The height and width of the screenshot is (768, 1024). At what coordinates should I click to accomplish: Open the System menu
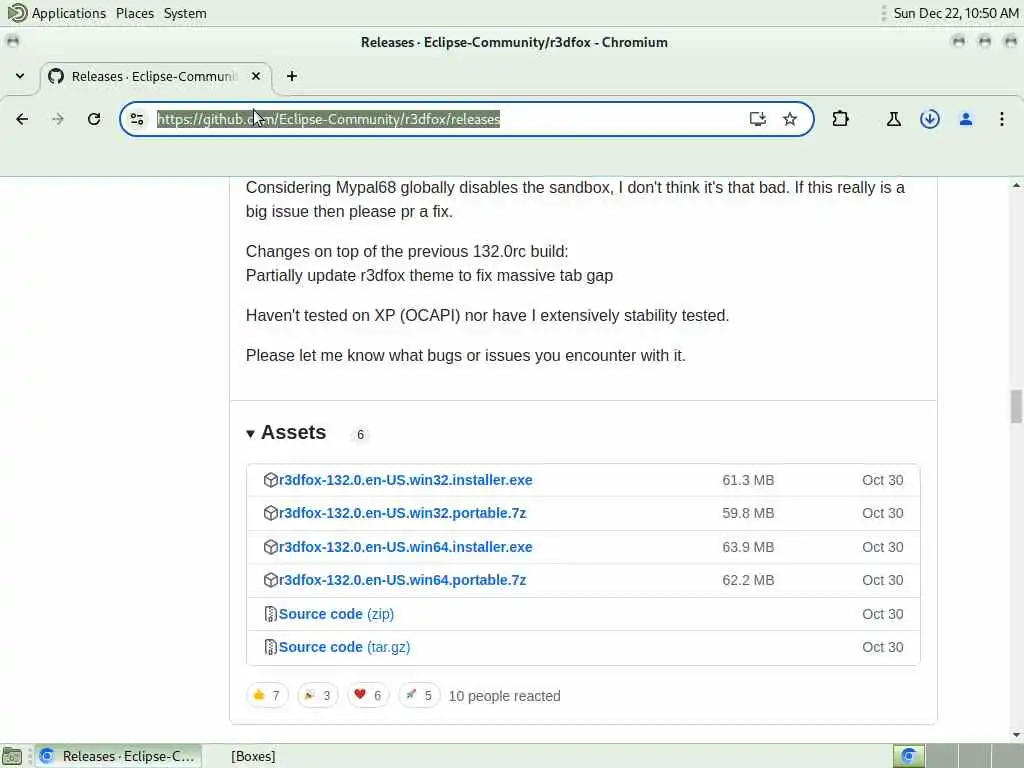coord(185,13)
